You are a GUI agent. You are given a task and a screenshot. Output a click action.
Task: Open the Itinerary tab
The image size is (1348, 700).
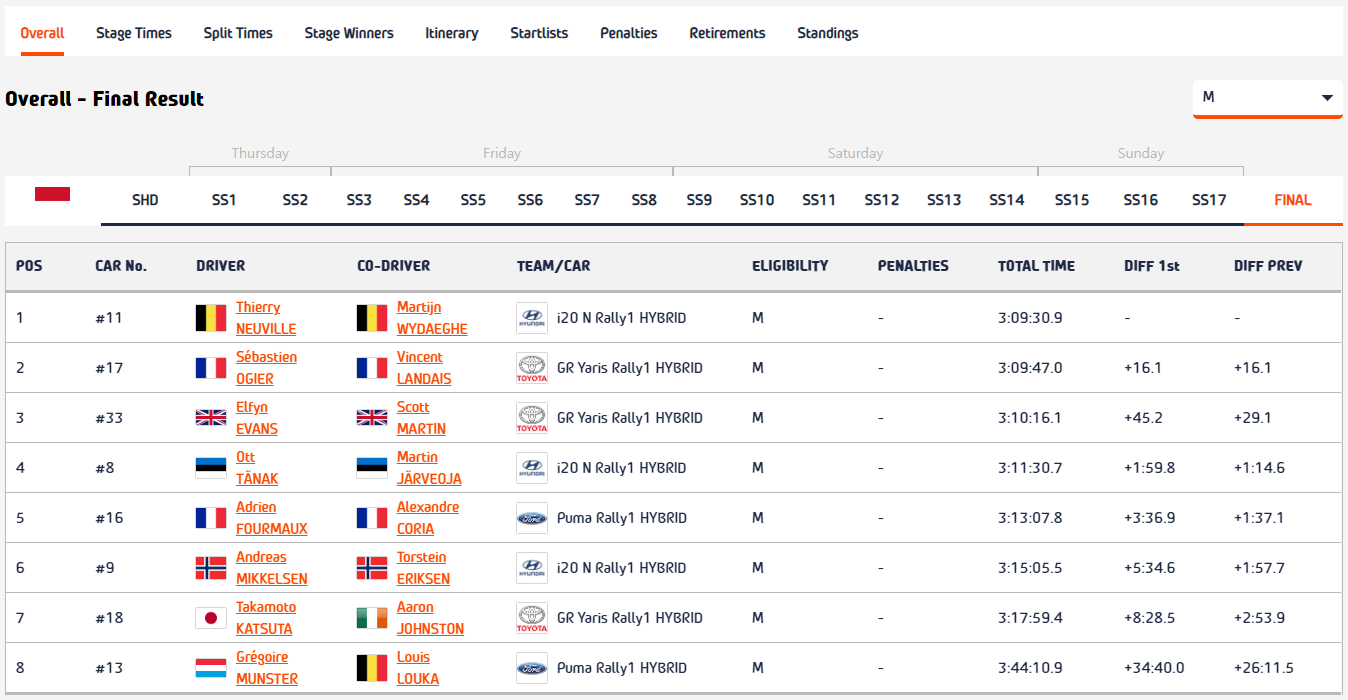pos(452,33)
